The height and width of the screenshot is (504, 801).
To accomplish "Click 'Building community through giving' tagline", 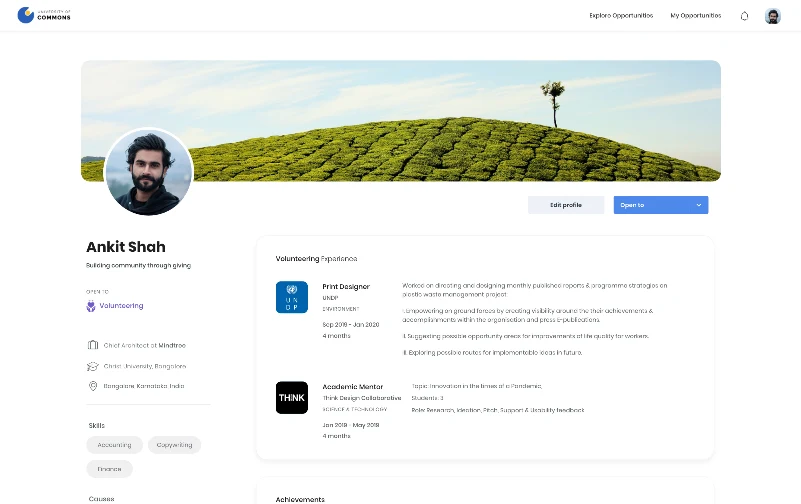I will 138,266.
